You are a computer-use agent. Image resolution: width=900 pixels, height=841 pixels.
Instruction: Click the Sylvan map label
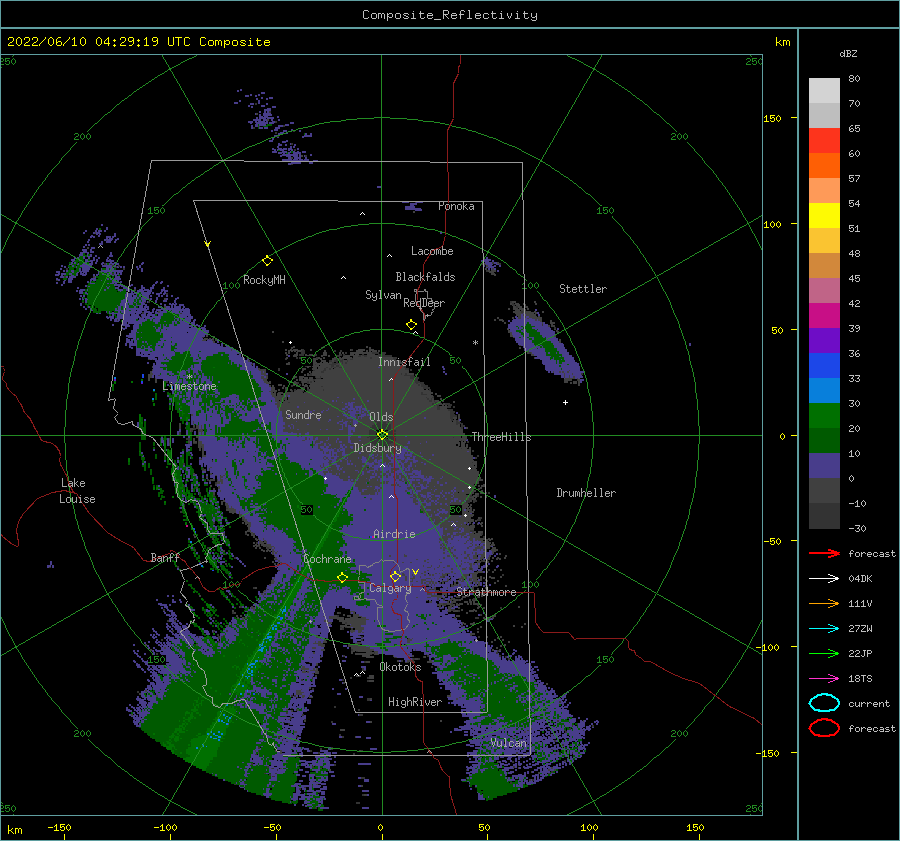point(383,295)
